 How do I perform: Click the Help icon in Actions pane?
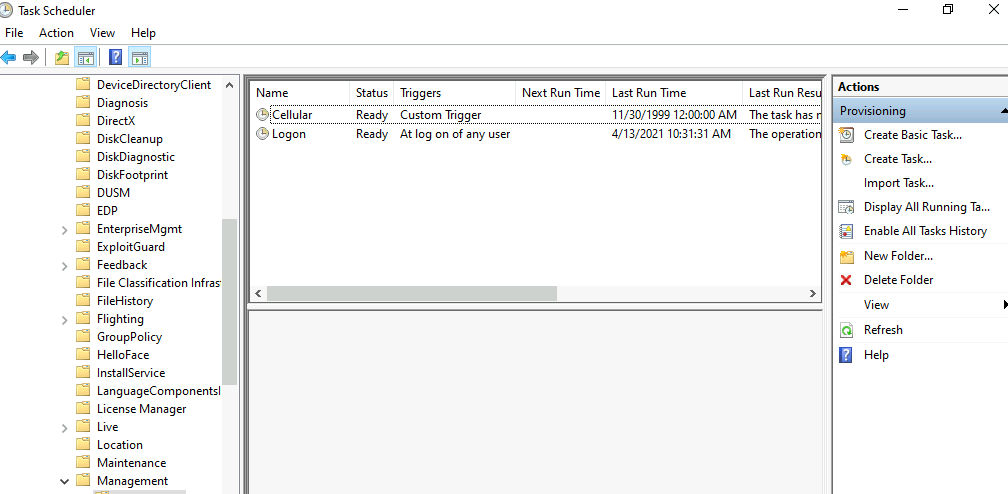point(847,355)
